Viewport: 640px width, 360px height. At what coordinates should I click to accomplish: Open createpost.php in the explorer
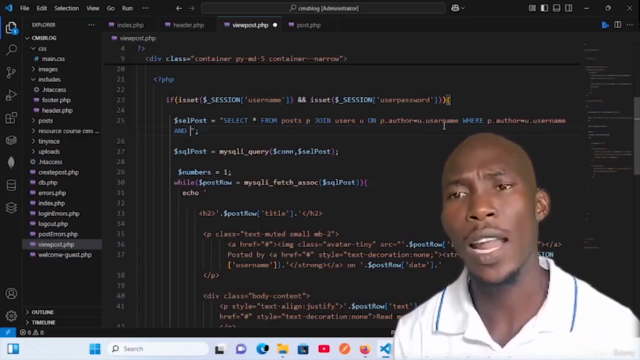point(58,172)
